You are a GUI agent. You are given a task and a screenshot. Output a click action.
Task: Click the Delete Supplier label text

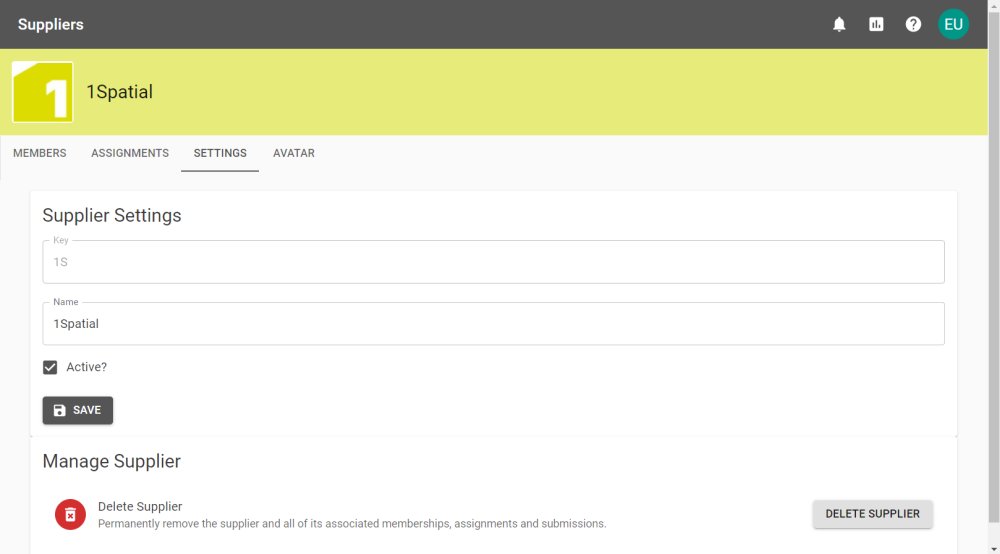140,506
